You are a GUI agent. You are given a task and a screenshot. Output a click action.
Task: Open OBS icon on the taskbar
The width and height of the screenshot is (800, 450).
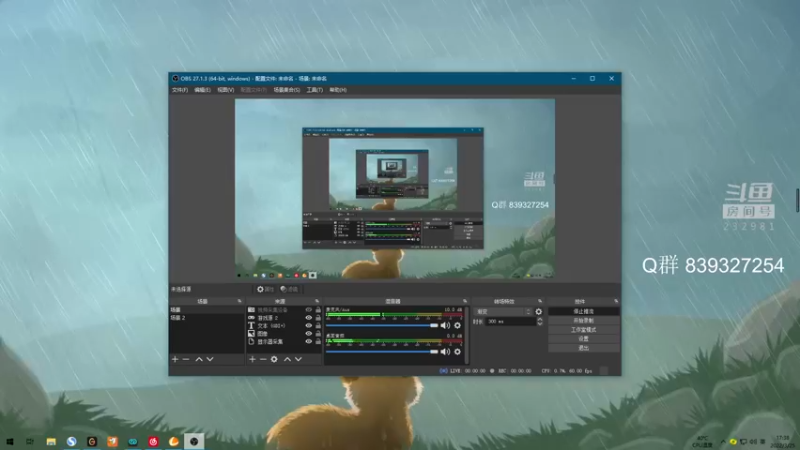pyautogui.click(x=194, y=441)
